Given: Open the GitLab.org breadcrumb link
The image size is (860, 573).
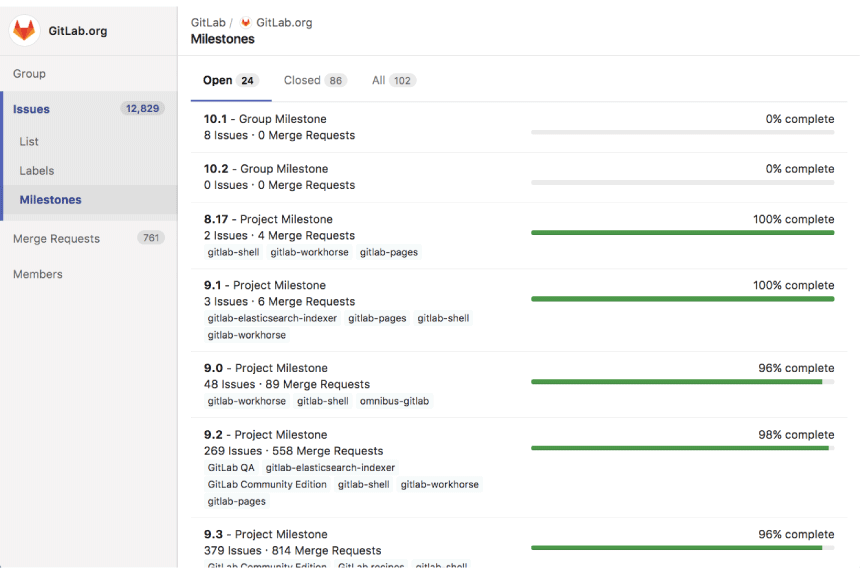Looking at the screenshot, I should pyautogui.click(x=284, y=22).
